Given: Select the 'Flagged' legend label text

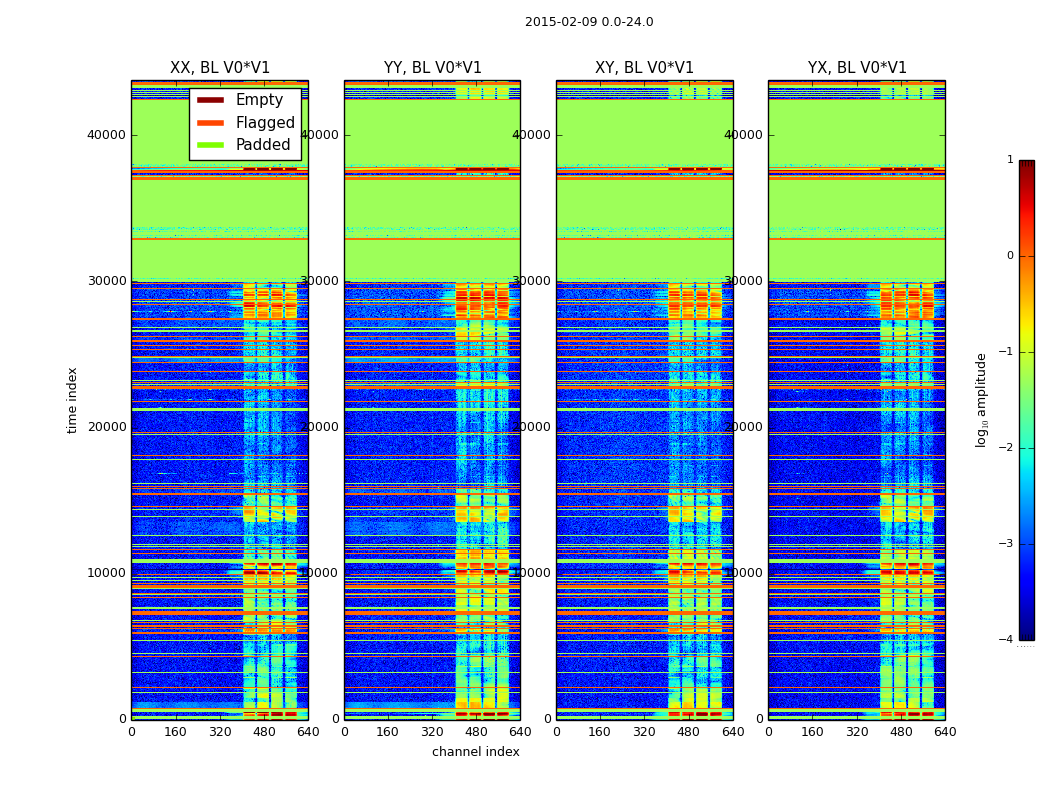Looking at the screenshot, I should [x=265, y=123].
